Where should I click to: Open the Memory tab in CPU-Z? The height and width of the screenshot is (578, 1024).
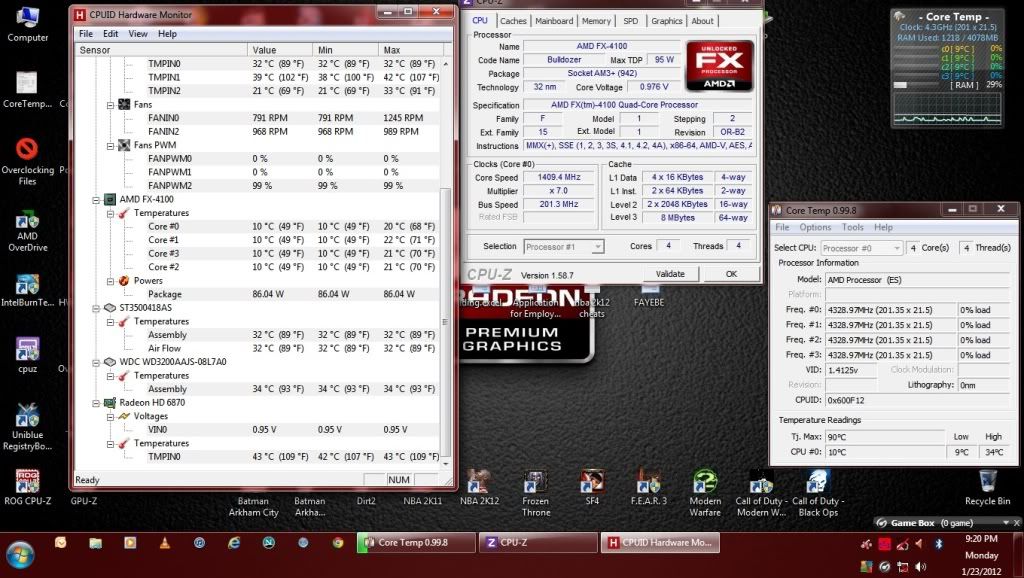click(x=596, y=21)
